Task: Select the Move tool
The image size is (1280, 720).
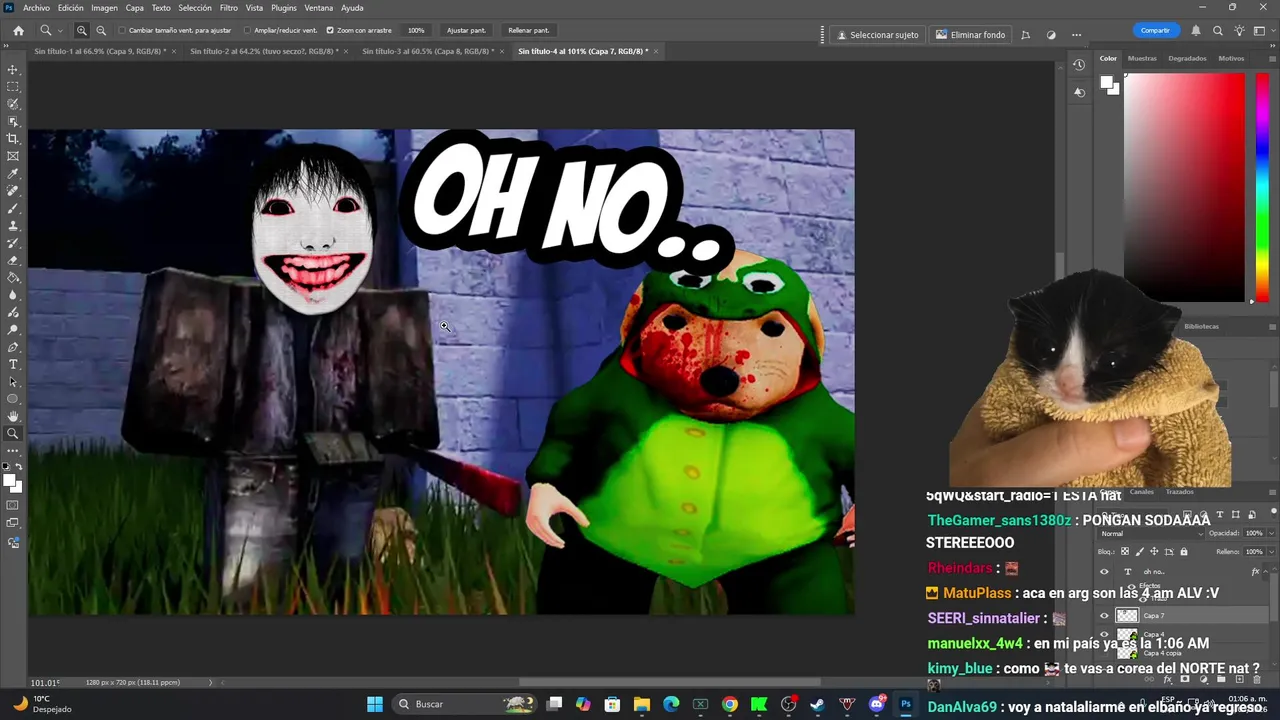Action: point(13,69)
